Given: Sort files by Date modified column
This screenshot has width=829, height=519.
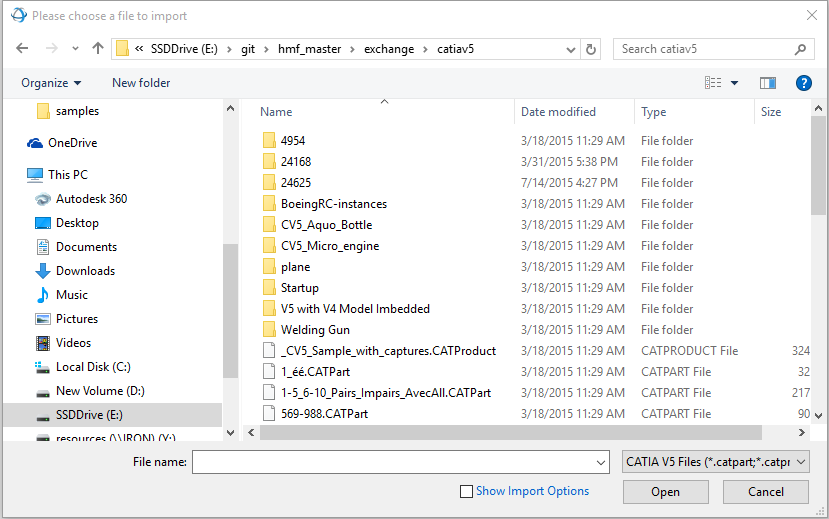Looking at the screenshot, I should tap(558, 112).
